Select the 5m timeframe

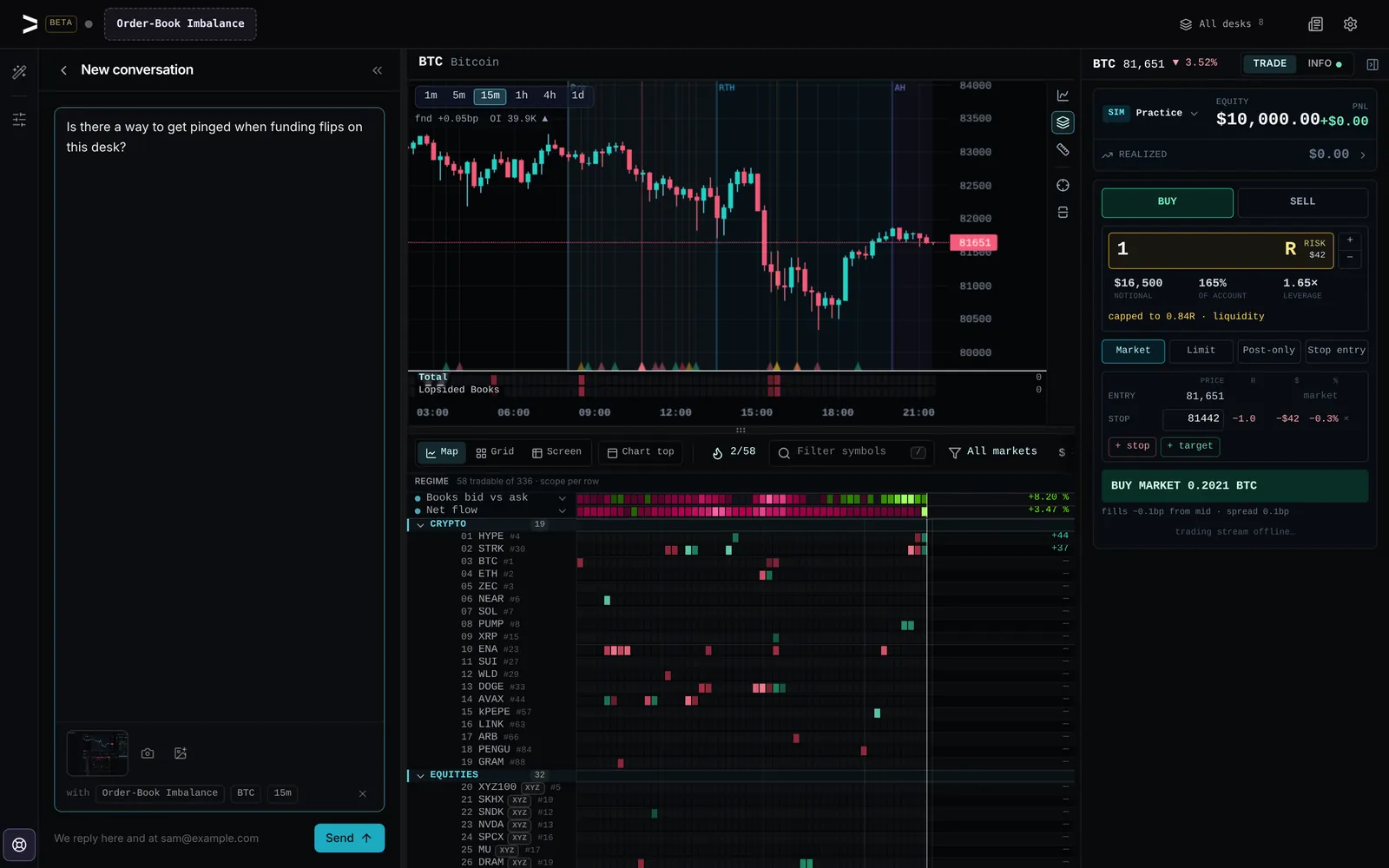458,95
